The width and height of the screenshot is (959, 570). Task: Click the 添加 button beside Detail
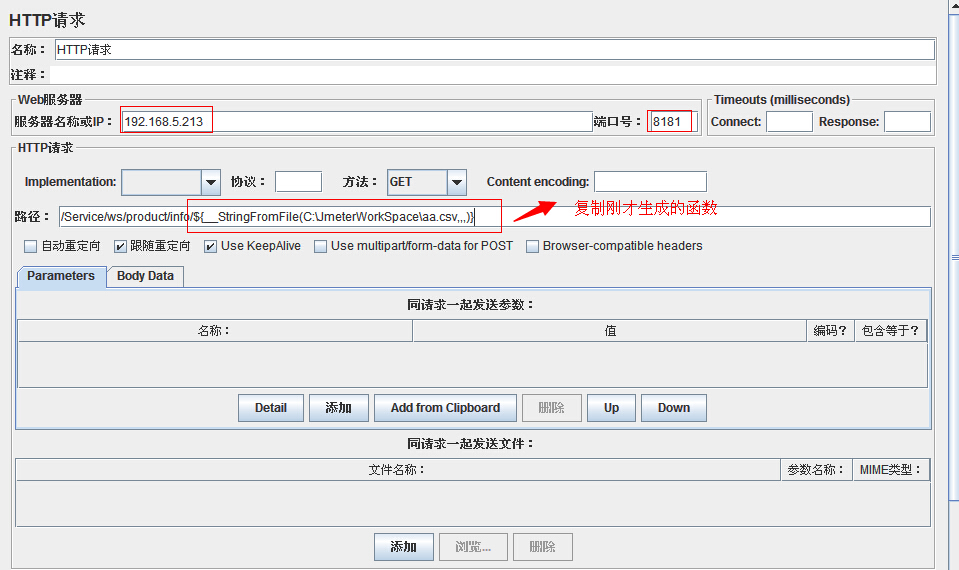[338, 408]
